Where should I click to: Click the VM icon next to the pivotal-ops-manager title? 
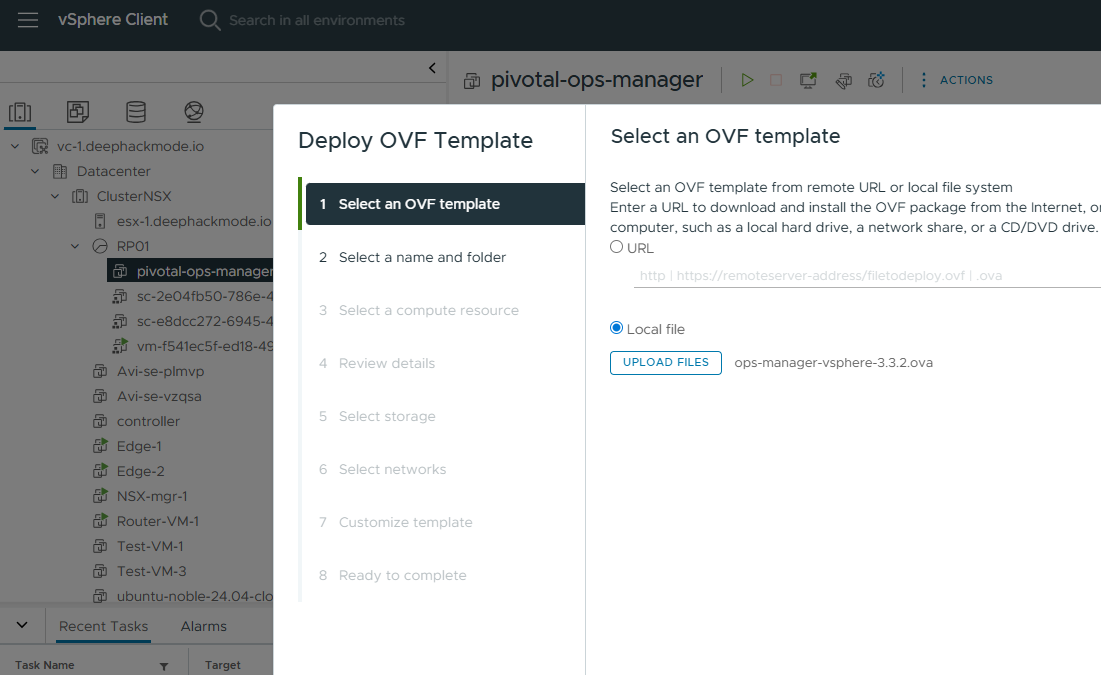pyautogui.click(x=472, y=81)
